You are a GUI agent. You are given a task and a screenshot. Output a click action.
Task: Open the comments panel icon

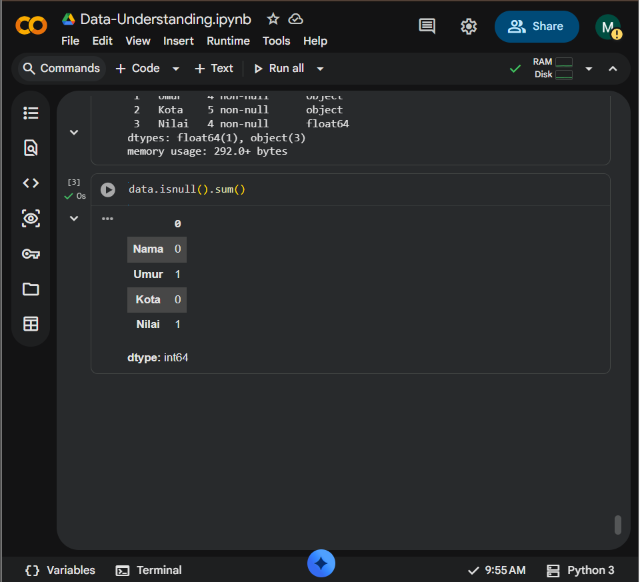click(427, 26)
